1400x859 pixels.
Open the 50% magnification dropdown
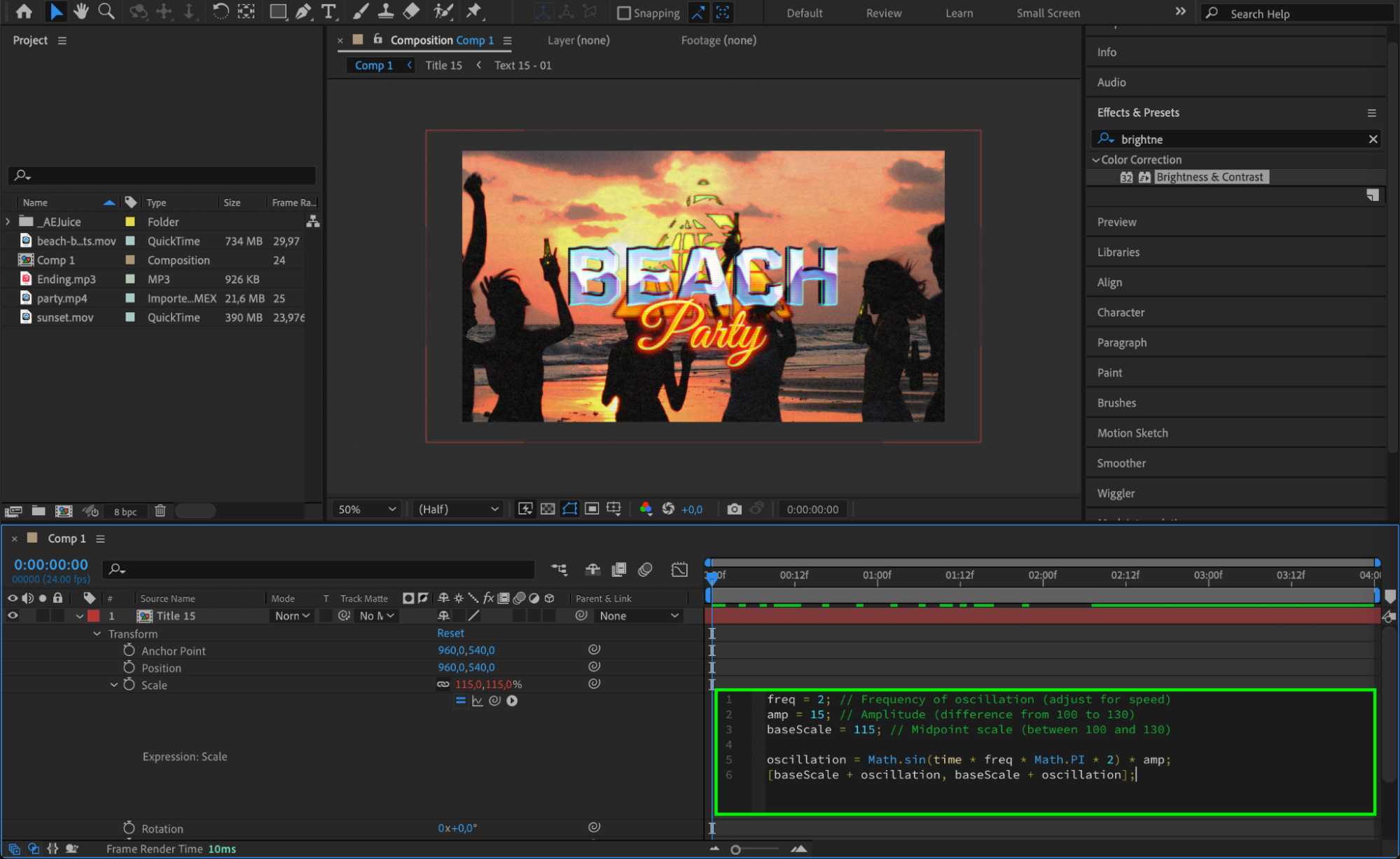click(367, 509)
